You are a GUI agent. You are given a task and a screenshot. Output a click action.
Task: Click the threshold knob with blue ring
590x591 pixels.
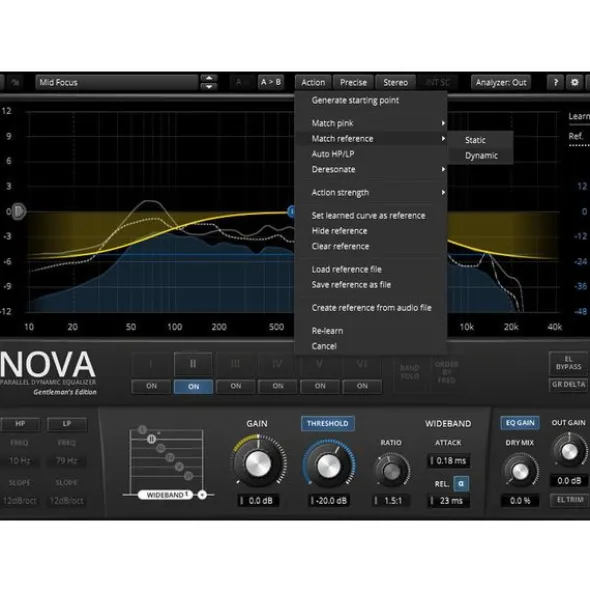tap(329, 466)
